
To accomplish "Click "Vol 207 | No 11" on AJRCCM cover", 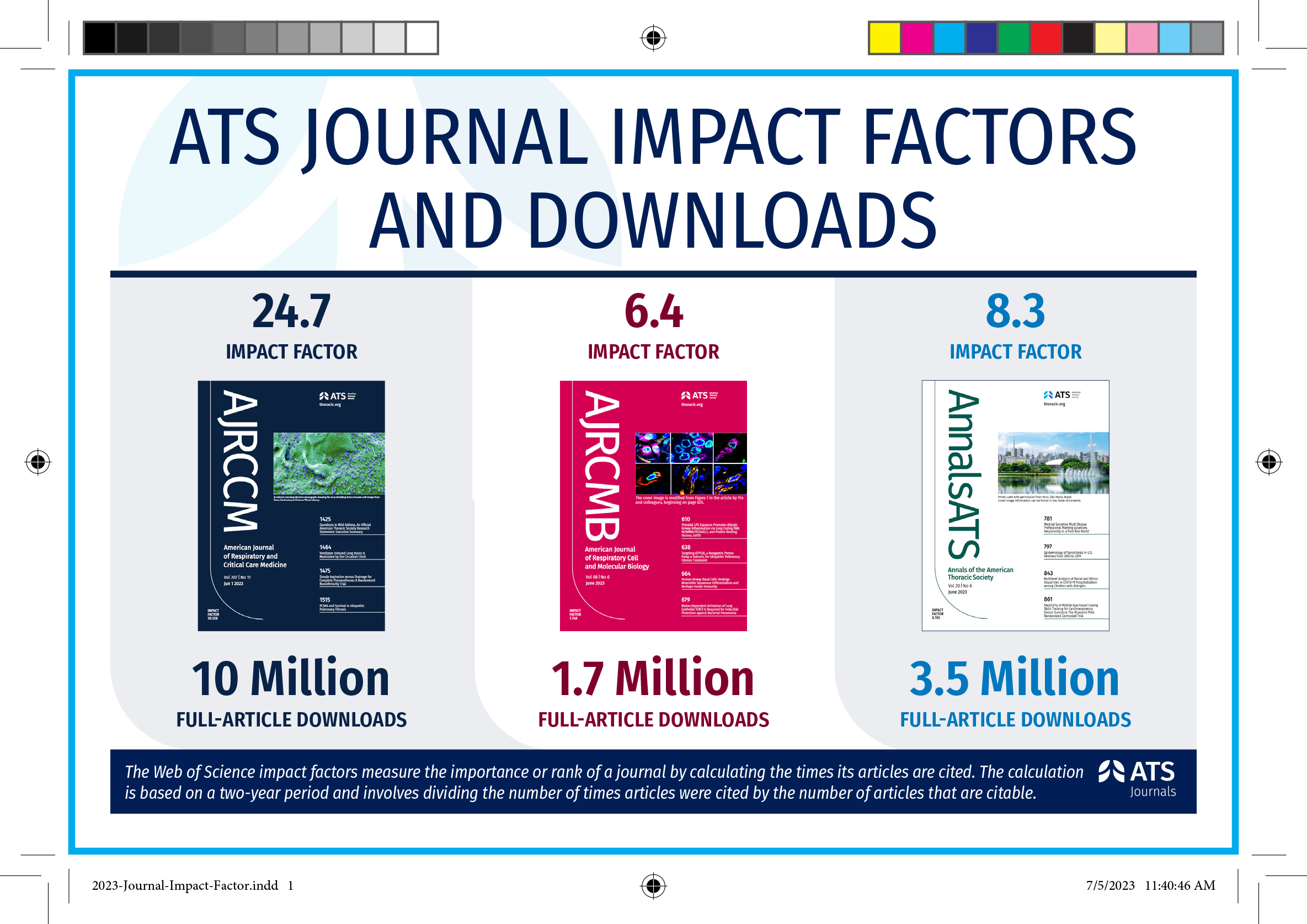I will [x=237, y=577].
